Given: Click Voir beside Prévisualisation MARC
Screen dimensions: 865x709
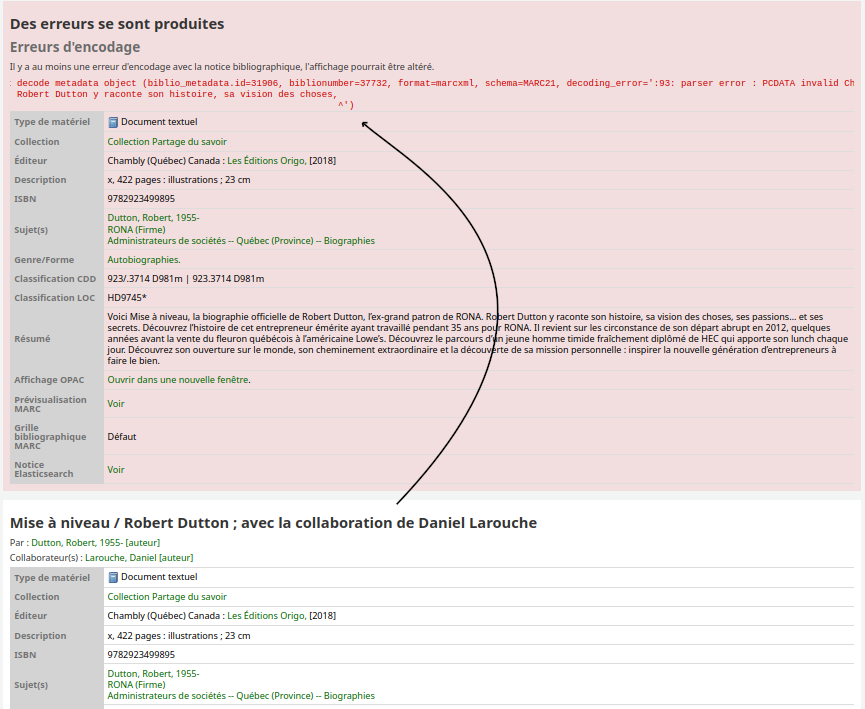Looking at the screenshot, I should (116, 404).
